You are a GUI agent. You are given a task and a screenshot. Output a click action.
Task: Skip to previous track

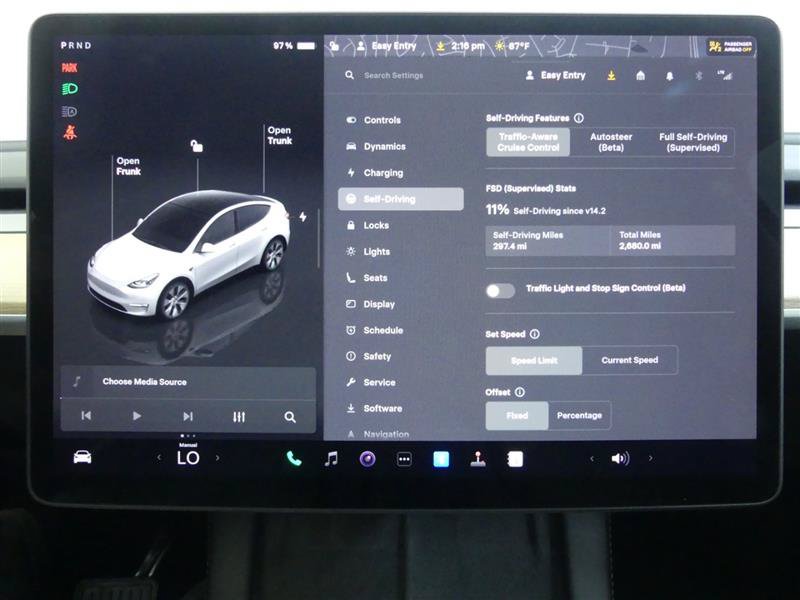(x=86, y=416)
